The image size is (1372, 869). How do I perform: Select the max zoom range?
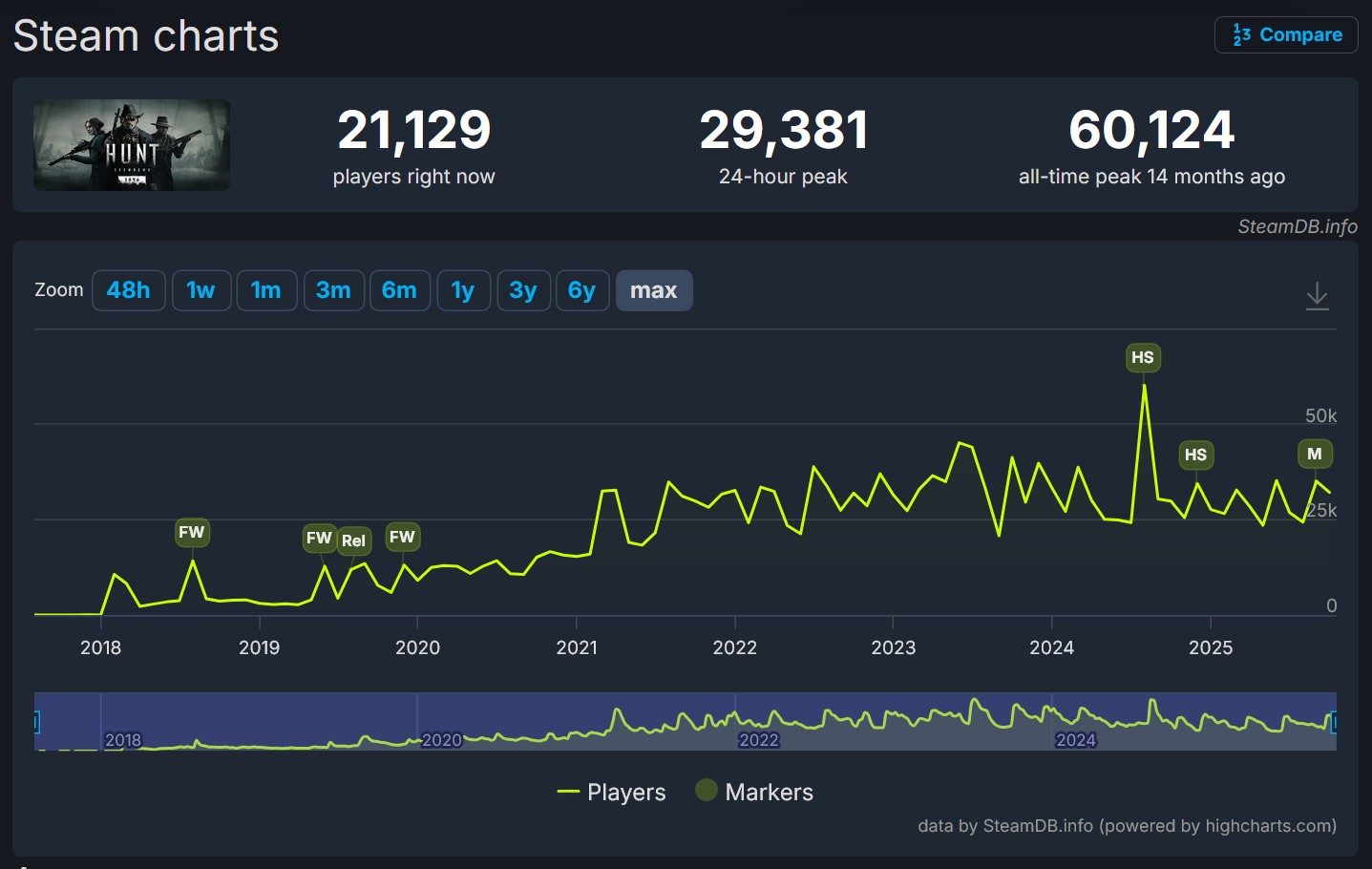654,290
